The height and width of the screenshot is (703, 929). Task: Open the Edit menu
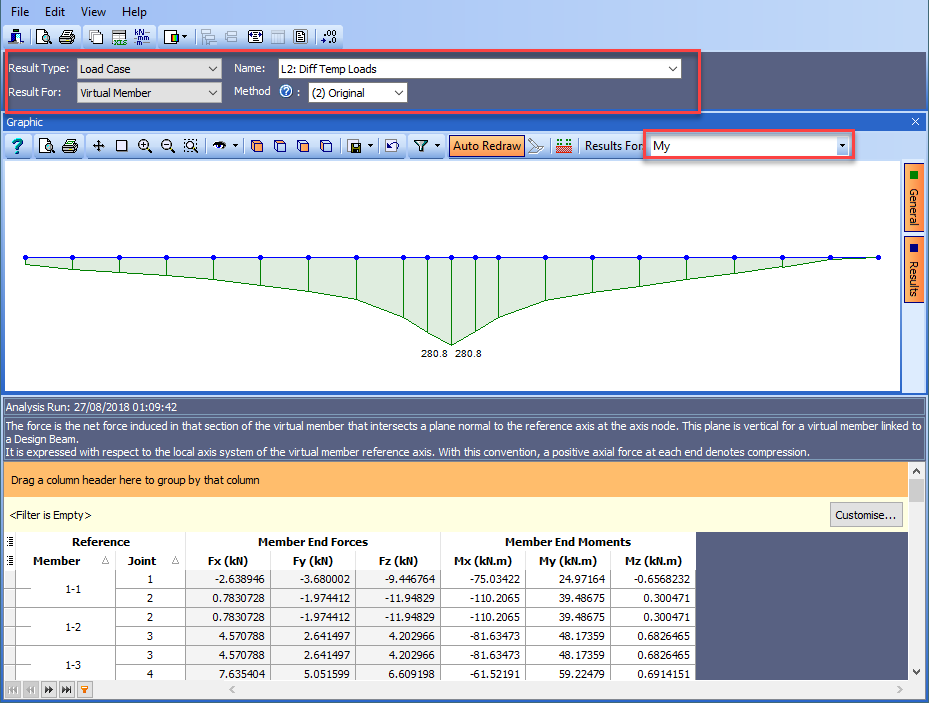tap(55, 12)
